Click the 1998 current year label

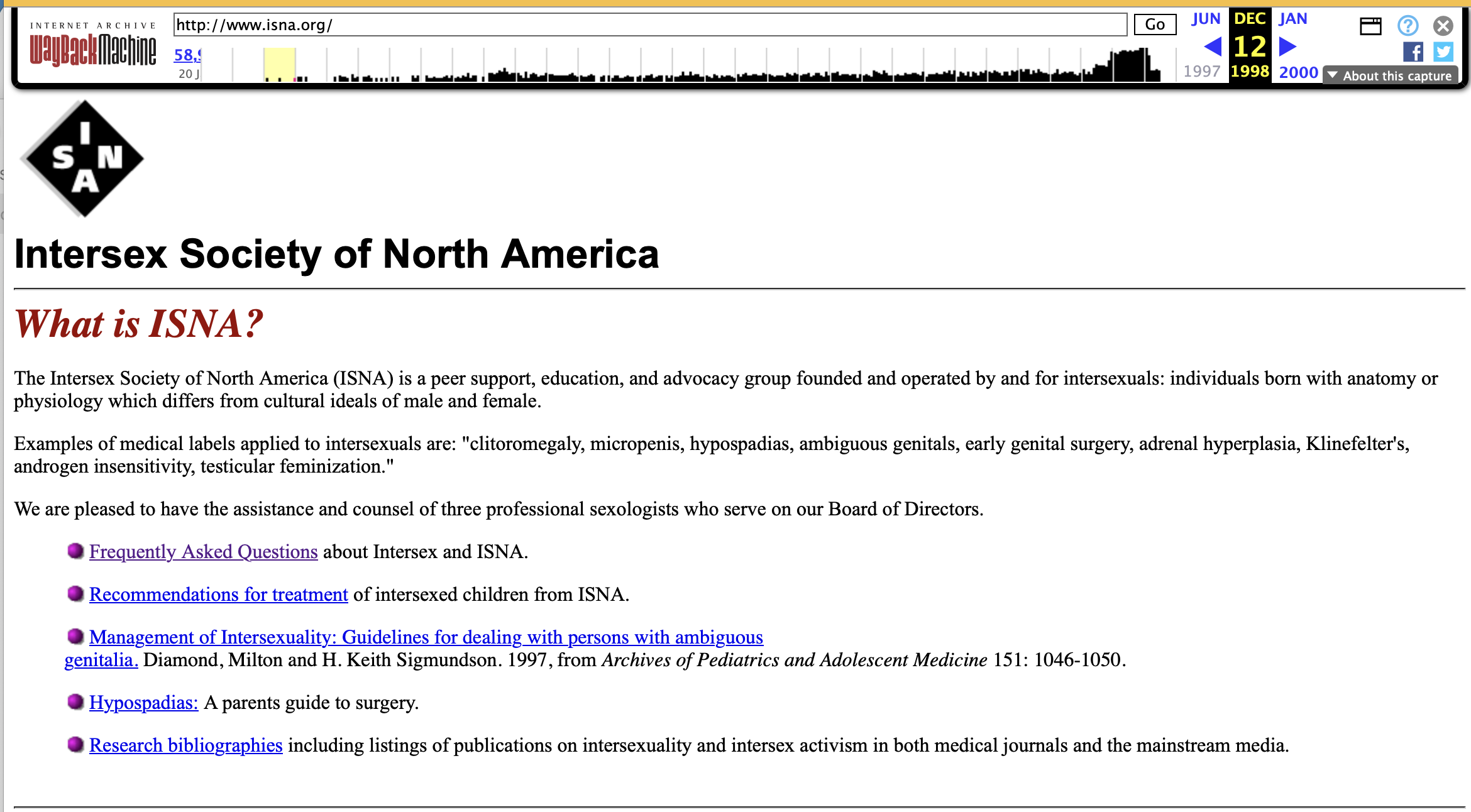tap(1250, 72)
